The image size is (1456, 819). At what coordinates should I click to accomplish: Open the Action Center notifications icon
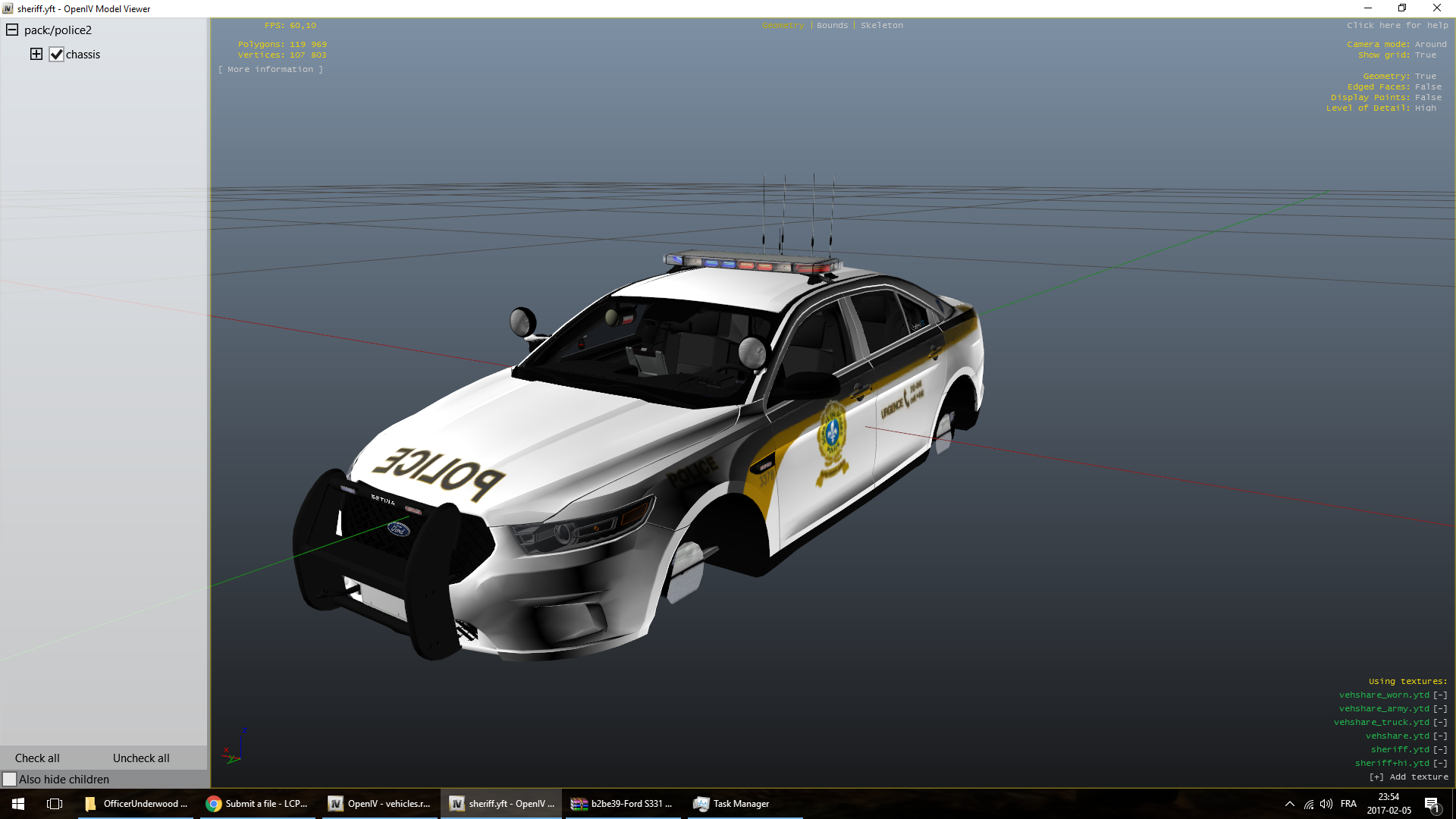coord(1432,804)
